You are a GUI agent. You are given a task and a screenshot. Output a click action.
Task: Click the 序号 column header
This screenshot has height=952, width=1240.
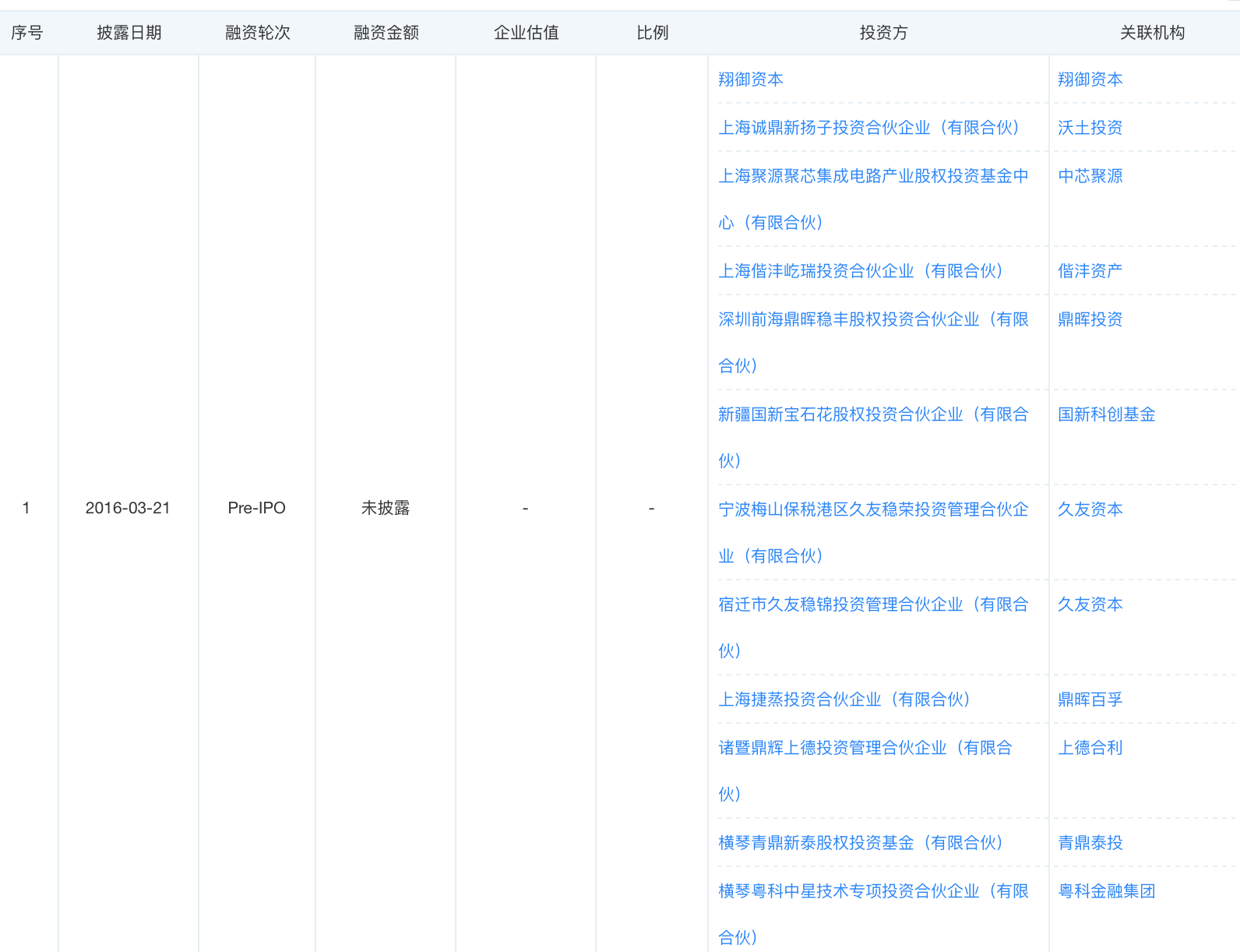27,33
